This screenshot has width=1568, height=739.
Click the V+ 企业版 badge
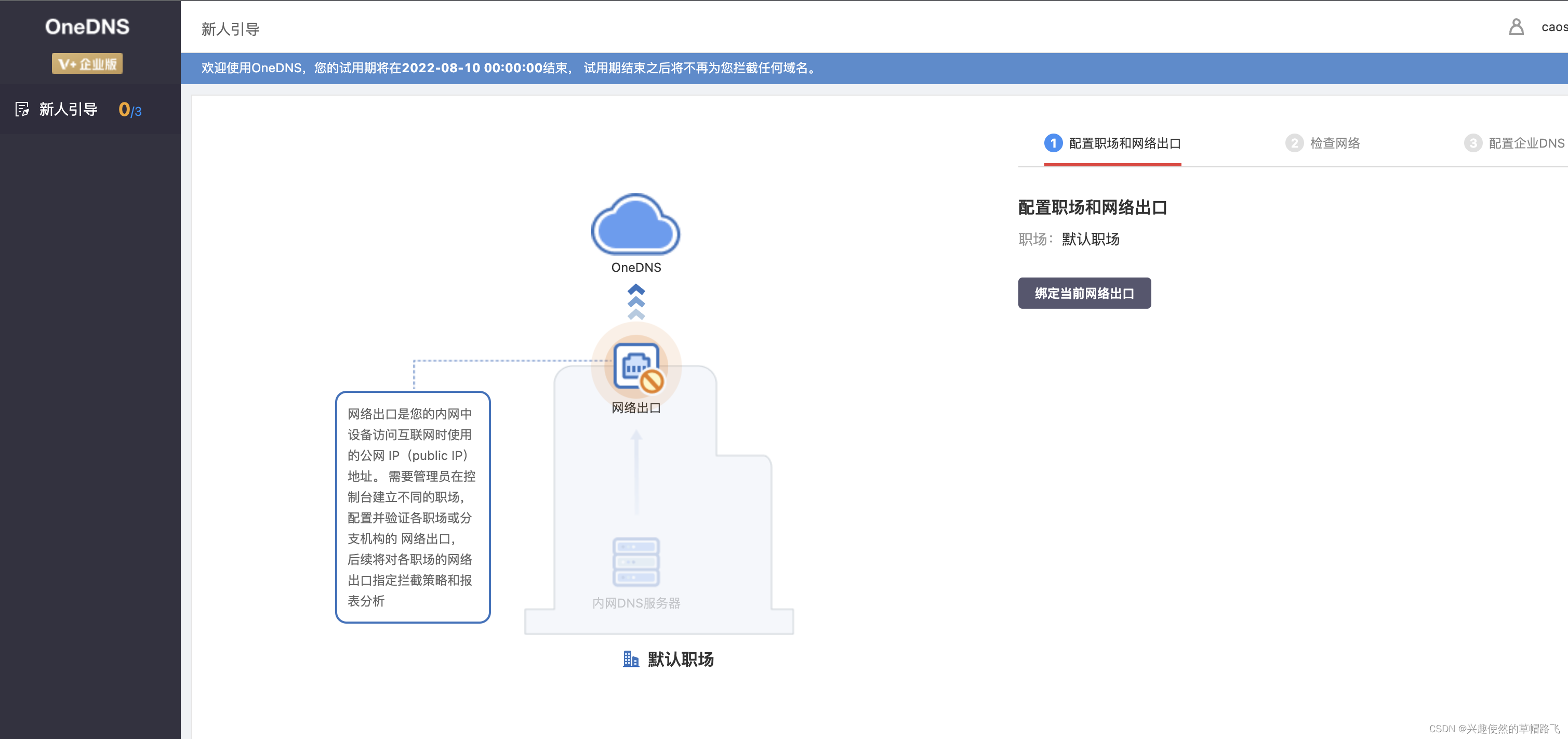(x=87, y=64)
